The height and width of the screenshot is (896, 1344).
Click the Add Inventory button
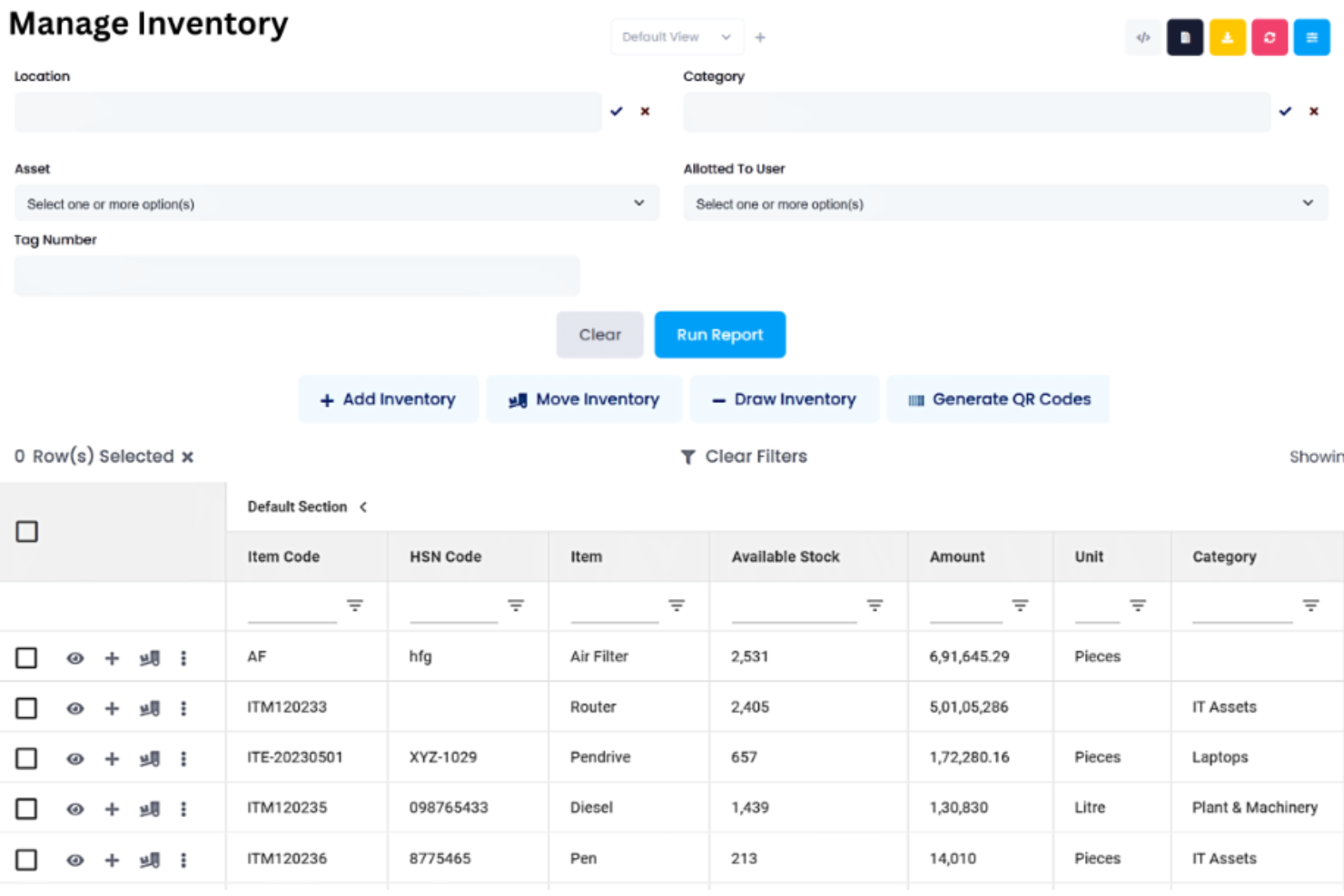click(x=388, y=399)
